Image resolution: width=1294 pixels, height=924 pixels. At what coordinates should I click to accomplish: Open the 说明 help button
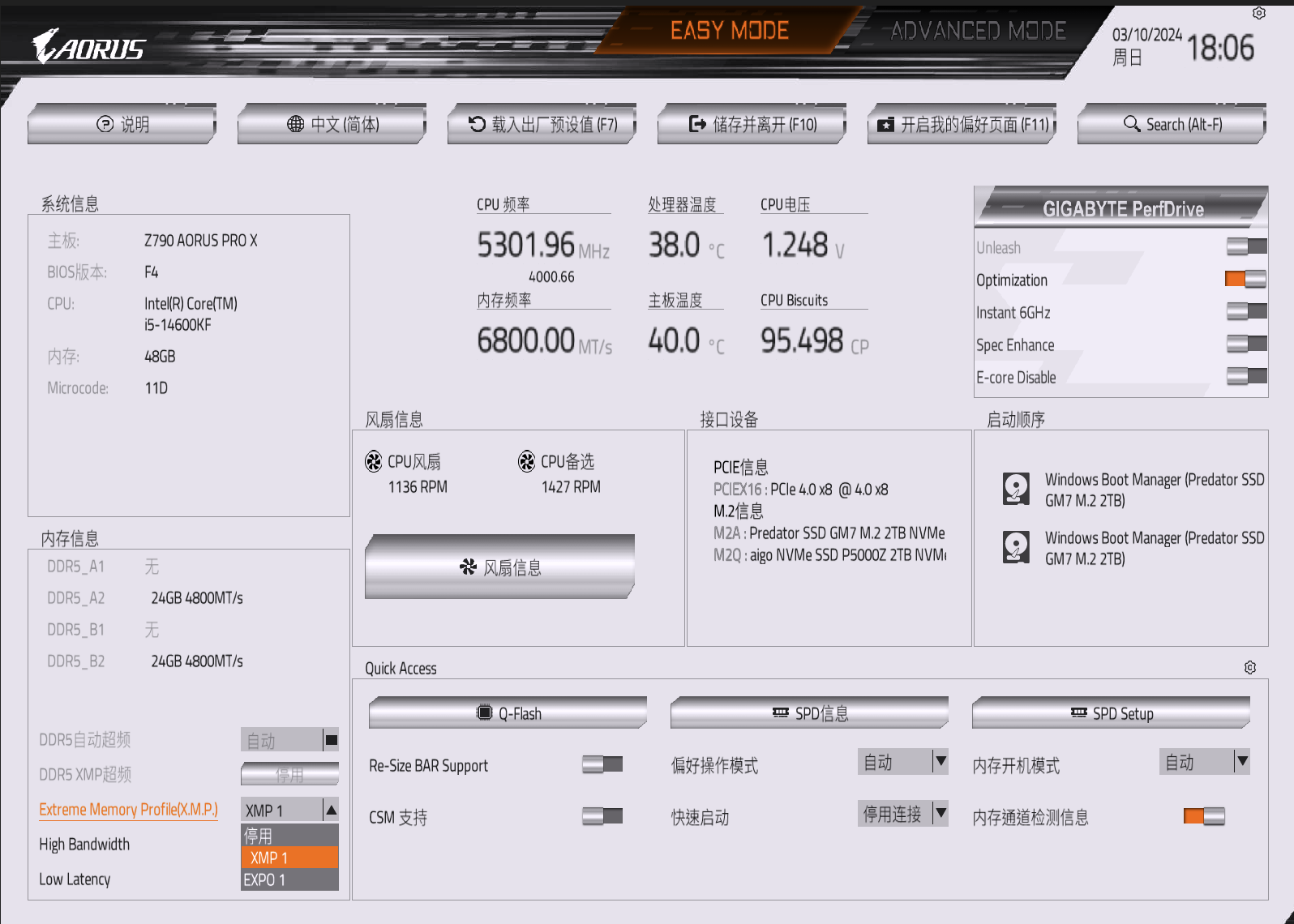pos(122,124)
